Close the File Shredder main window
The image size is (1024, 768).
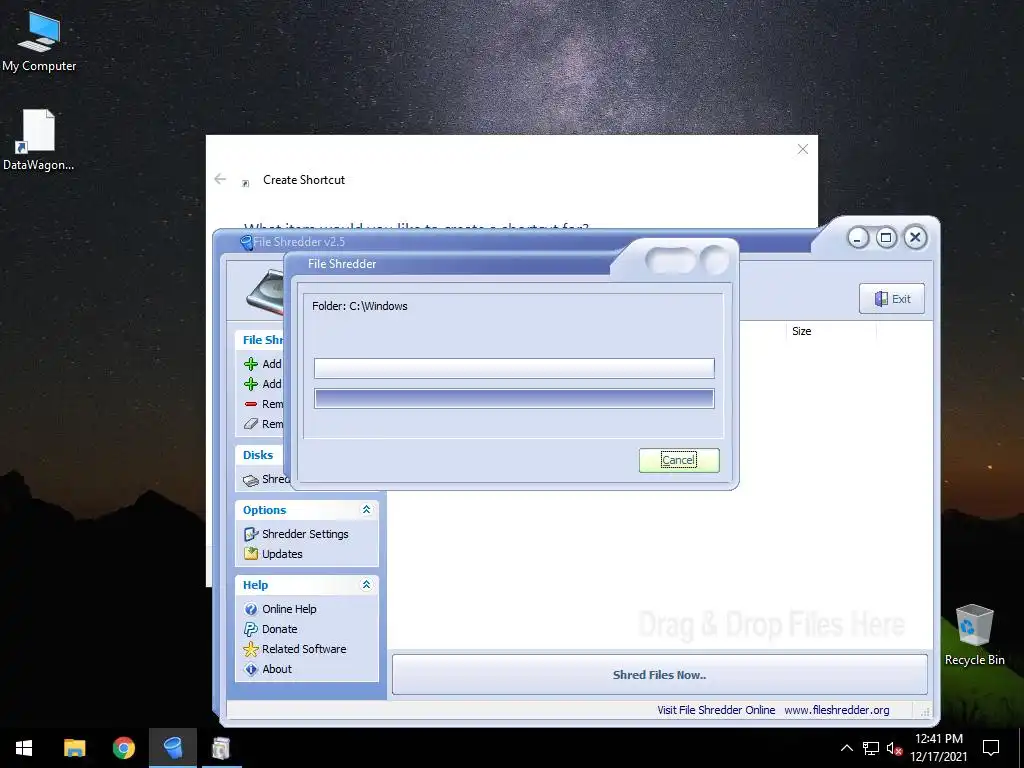[916, 238]
